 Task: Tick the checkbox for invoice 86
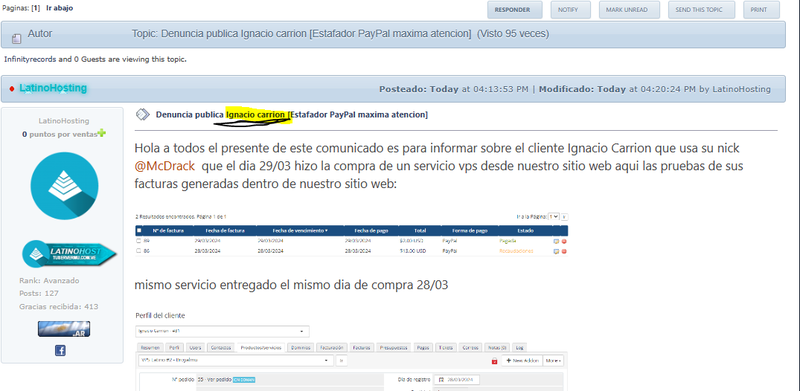click(139, 251)
